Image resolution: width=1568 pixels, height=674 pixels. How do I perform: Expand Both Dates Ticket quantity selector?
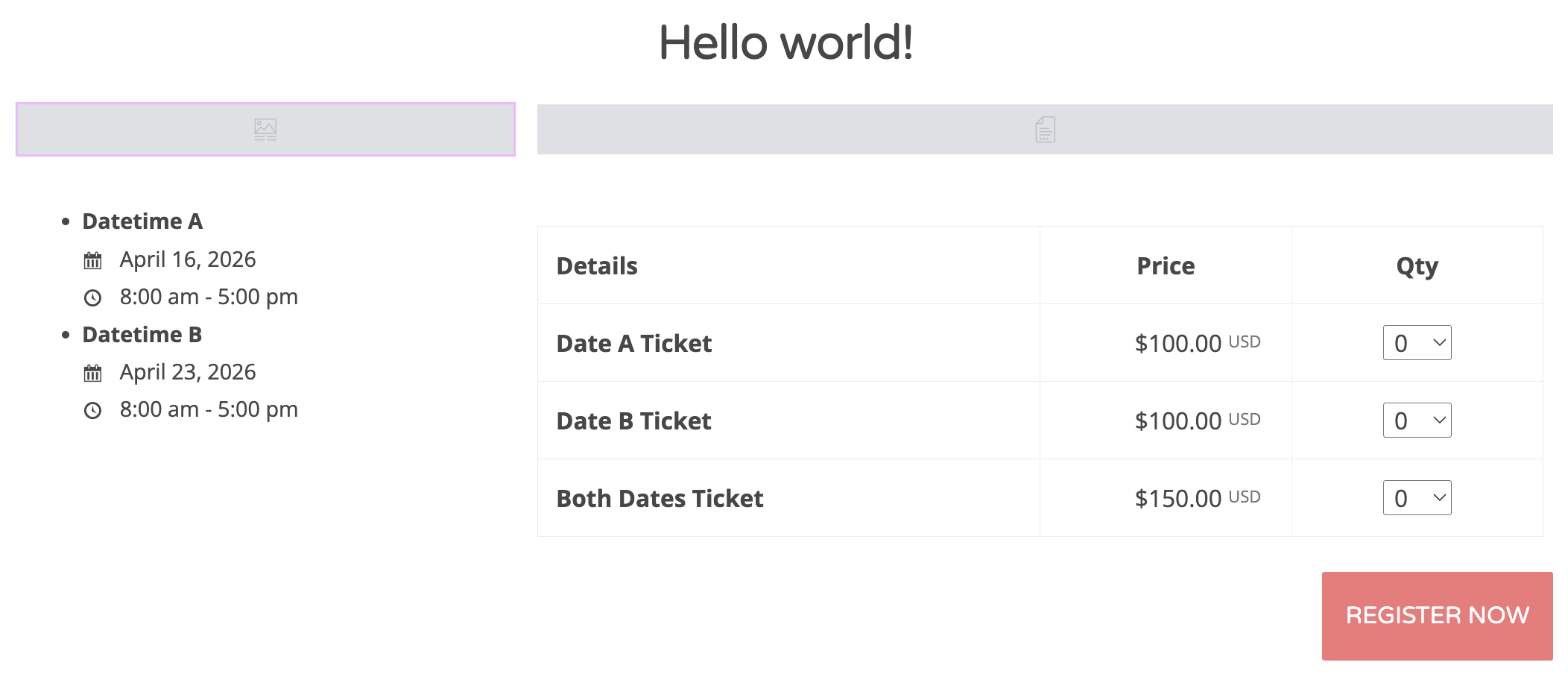1417,498
